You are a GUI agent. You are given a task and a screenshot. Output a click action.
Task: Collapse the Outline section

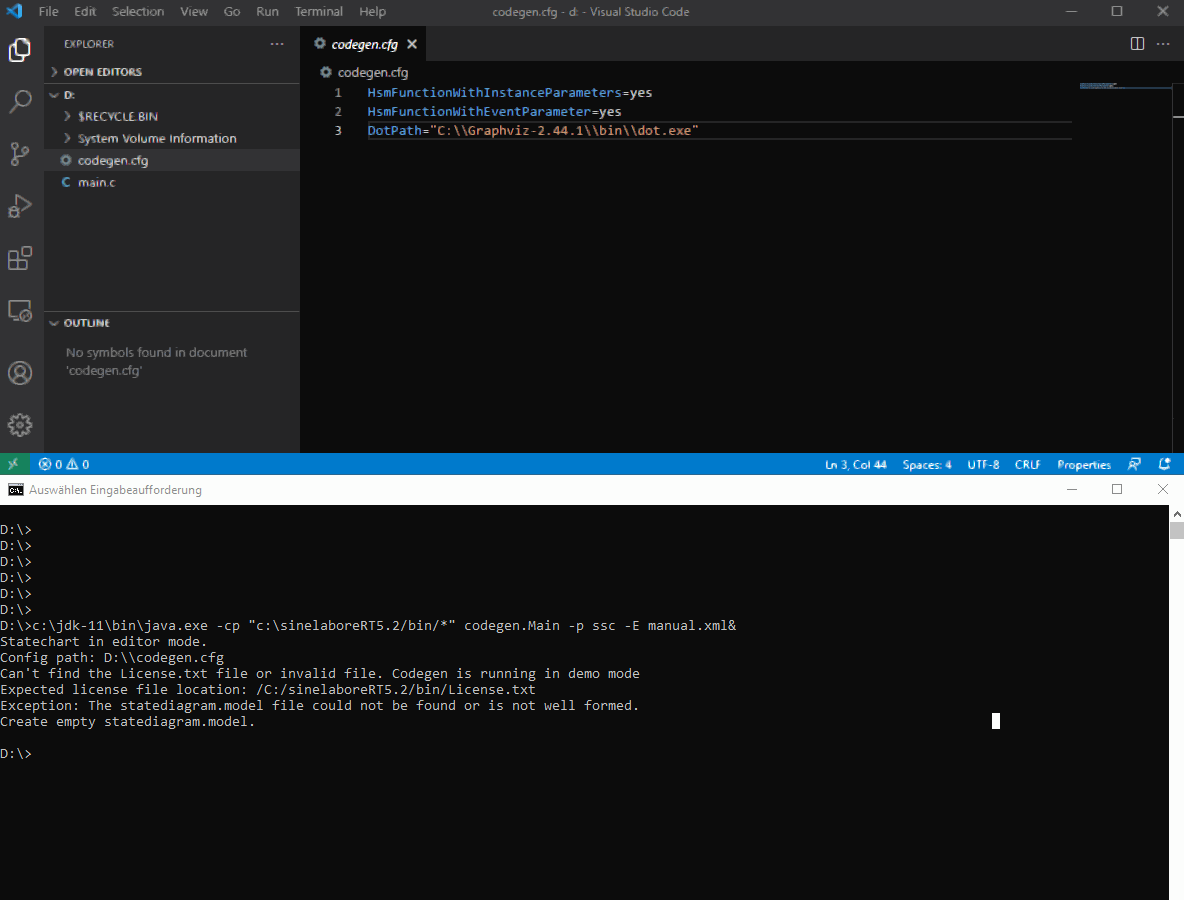(x=86, y=323)
